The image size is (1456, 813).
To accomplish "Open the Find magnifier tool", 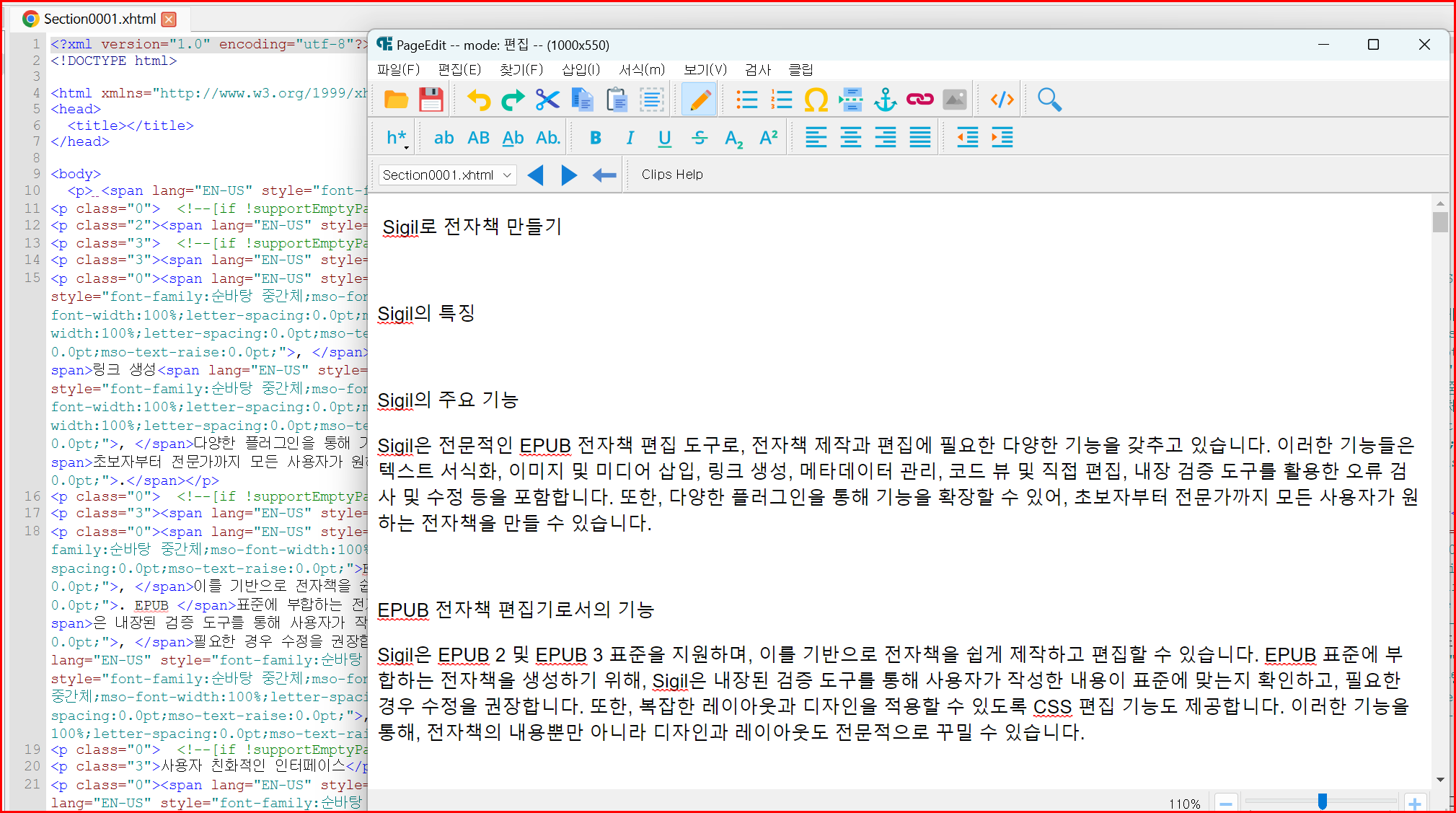I will coord(1049,100).
